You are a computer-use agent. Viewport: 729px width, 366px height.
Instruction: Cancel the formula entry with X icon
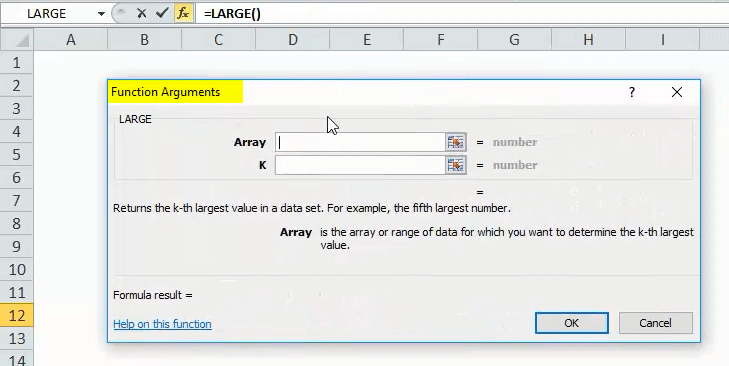[x=142, y=13]
